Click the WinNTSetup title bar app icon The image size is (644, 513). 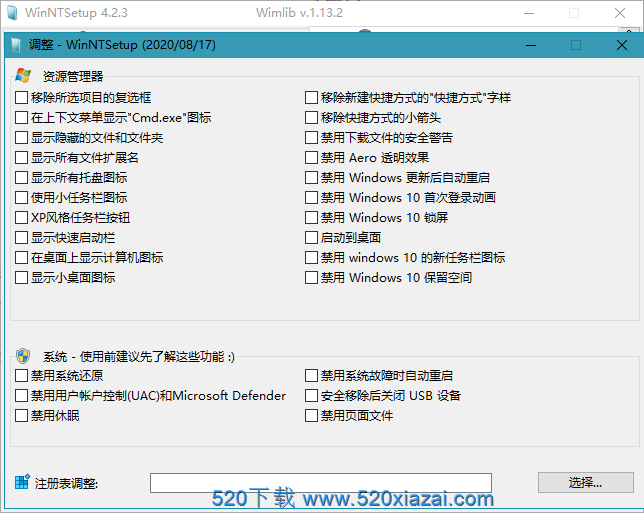pyautogui.click(x=13, y=13)
